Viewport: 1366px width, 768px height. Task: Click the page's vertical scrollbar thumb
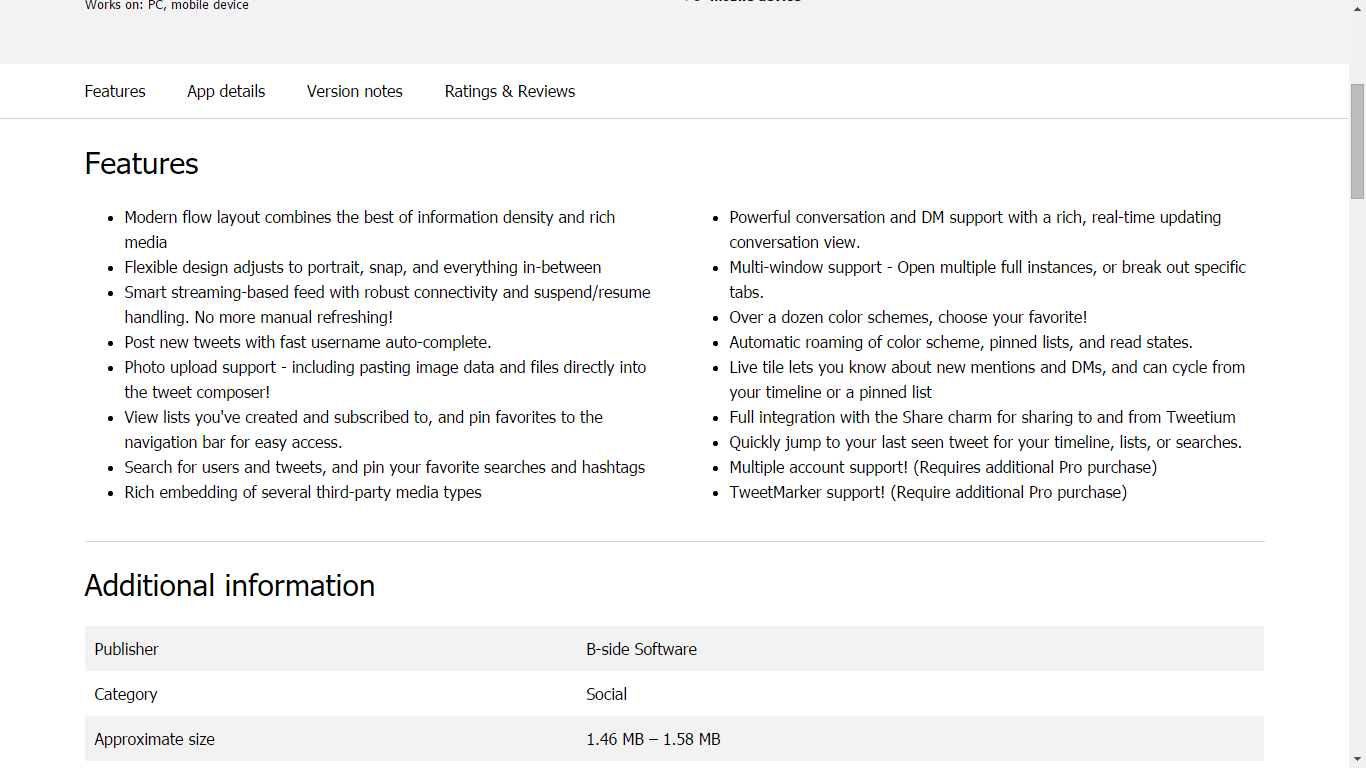[1357, 141]
